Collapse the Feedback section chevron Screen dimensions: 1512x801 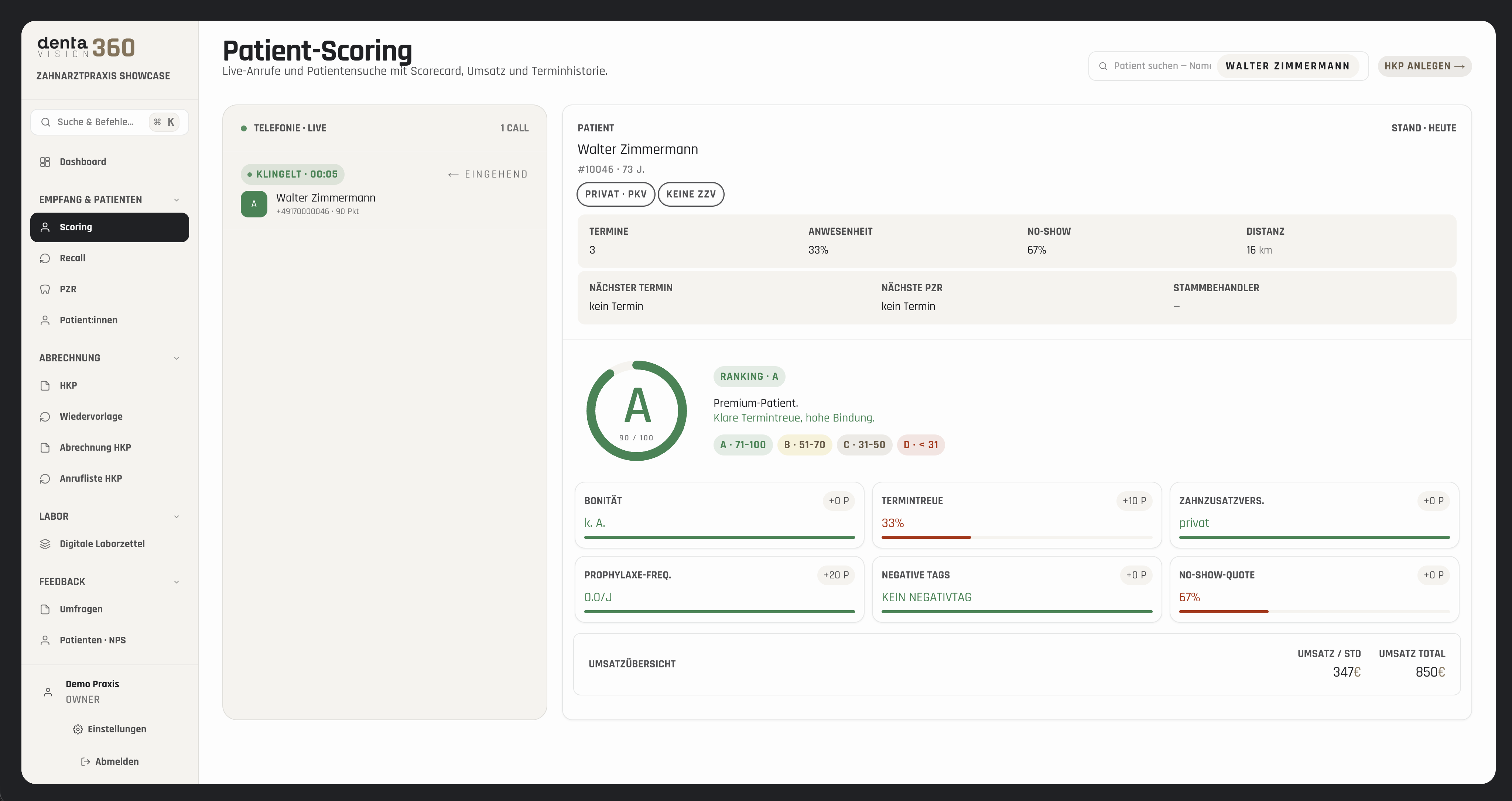point(176,582)
